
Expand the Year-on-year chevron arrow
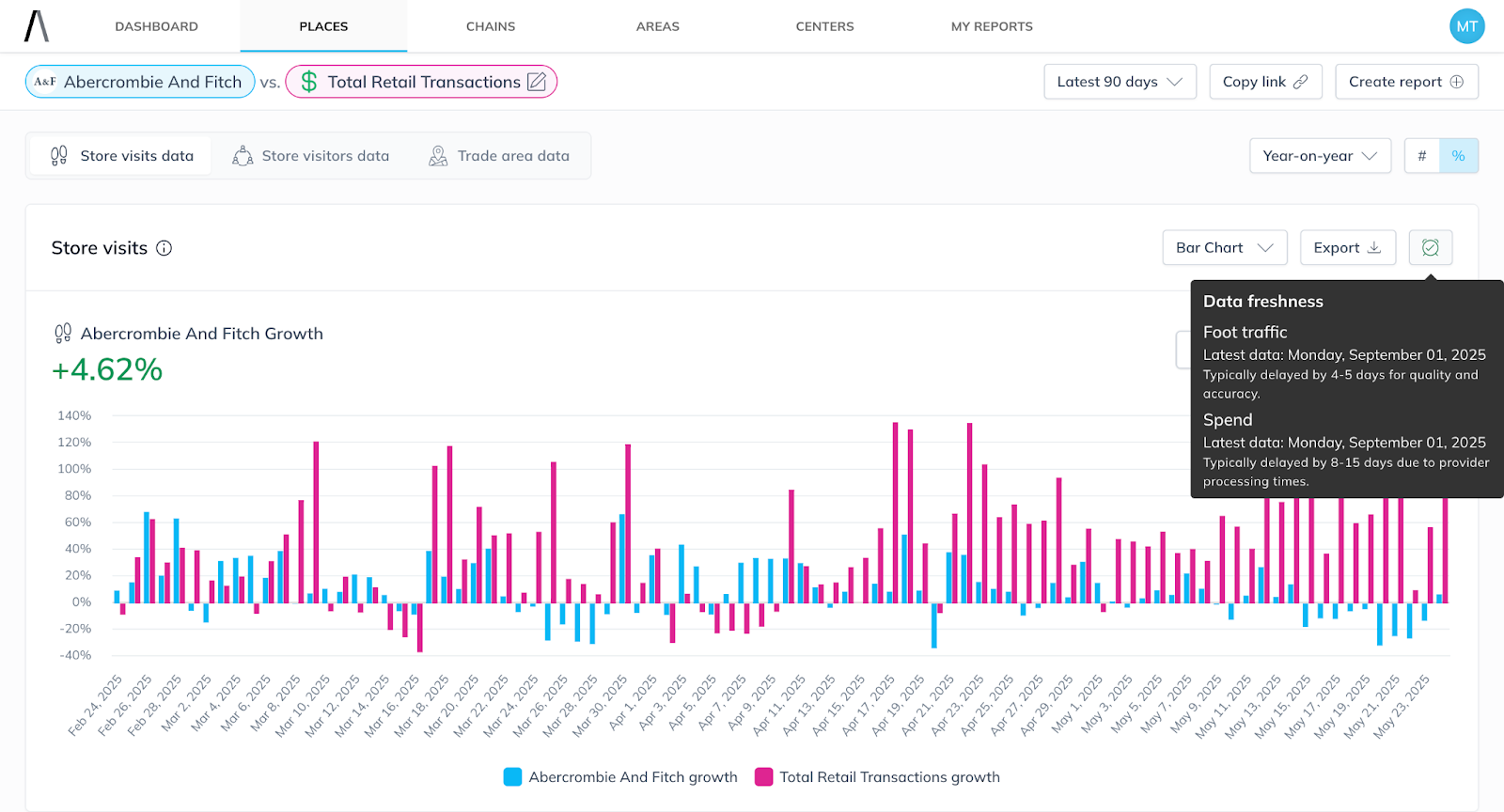click(x=1370, y=156)
